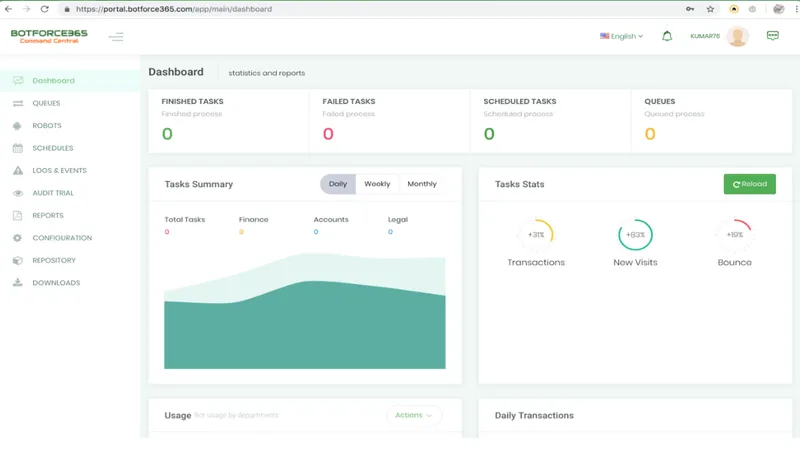800x449 pixels.
Task: Open the KUMAR76 user profile menu
Action: pos(719,36)
